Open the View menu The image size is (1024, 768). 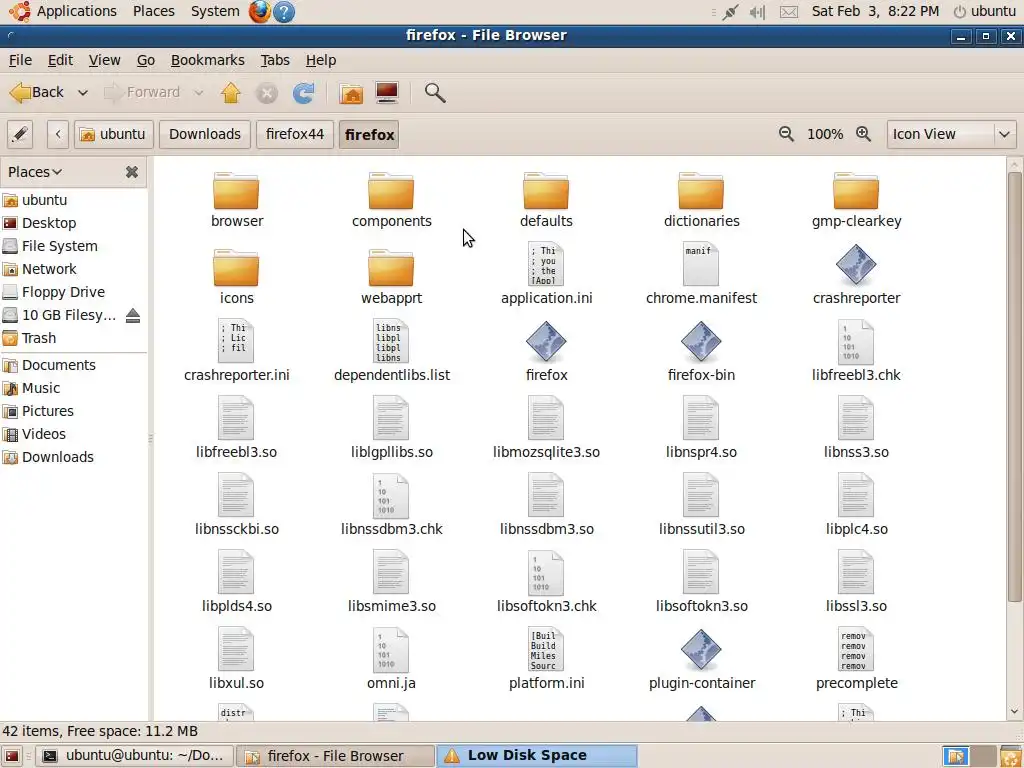[104, 60]
